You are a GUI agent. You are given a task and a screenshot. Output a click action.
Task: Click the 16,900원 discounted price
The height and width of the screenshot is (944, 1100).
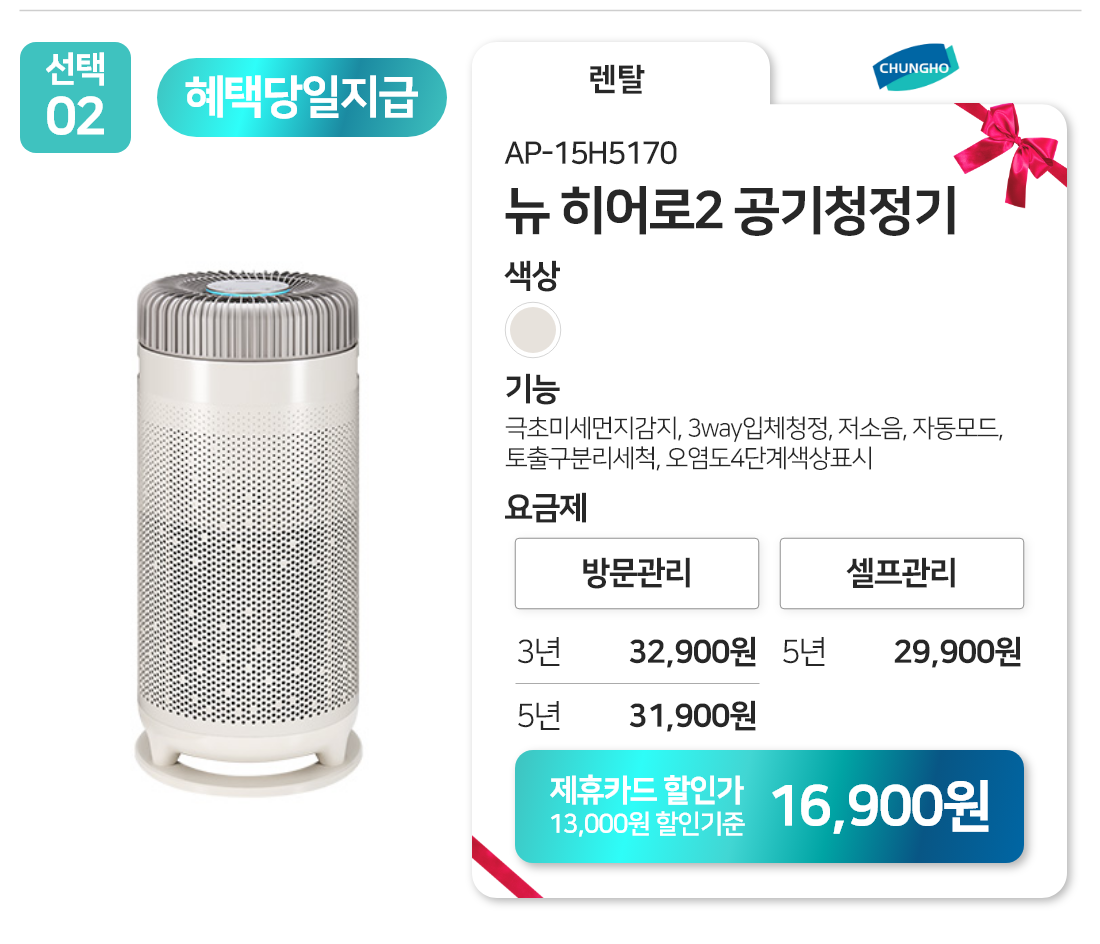[x=880, y=806]
